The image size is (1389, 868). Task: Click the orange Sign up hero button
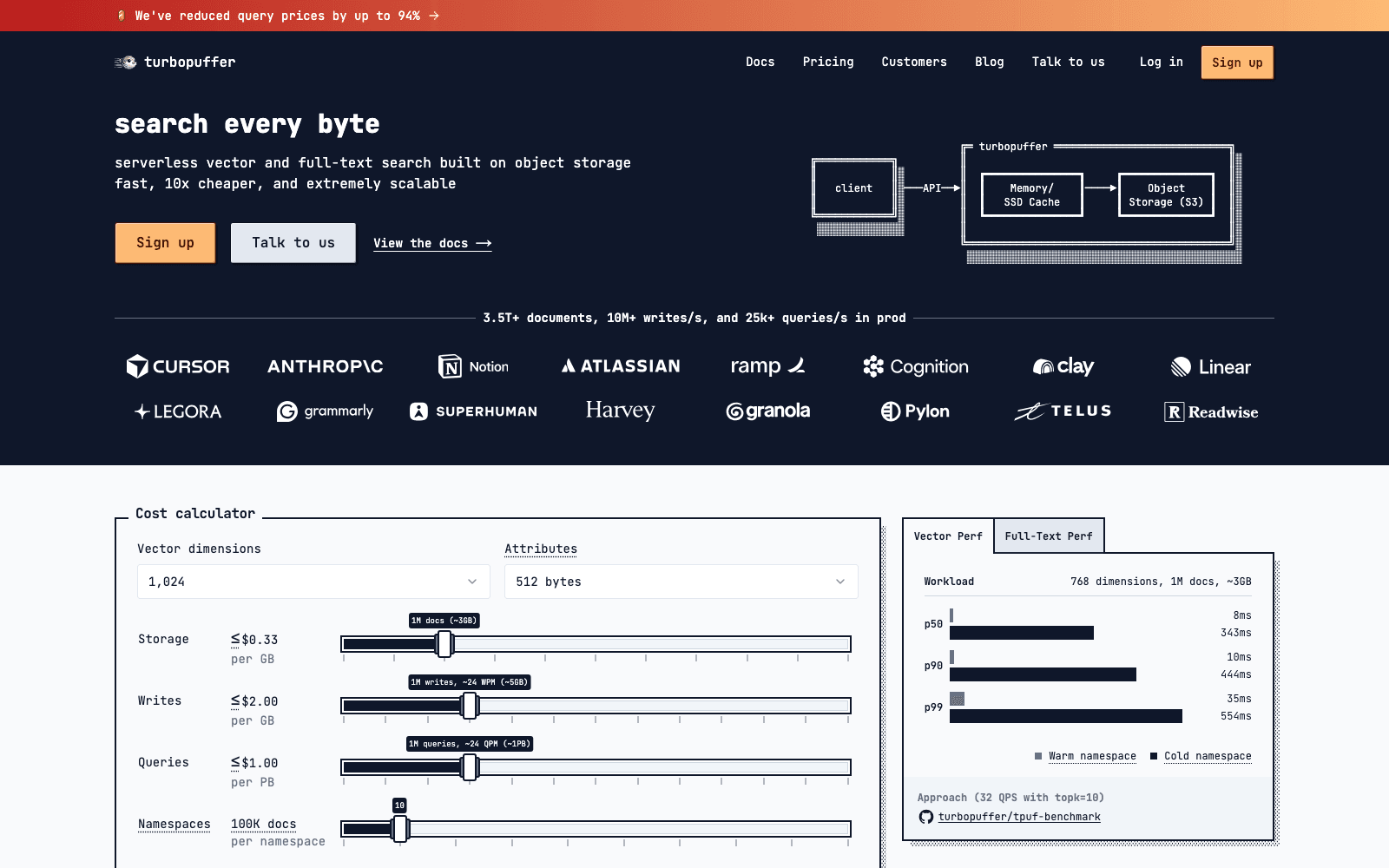pyautogui.click(x=165, y=243)
